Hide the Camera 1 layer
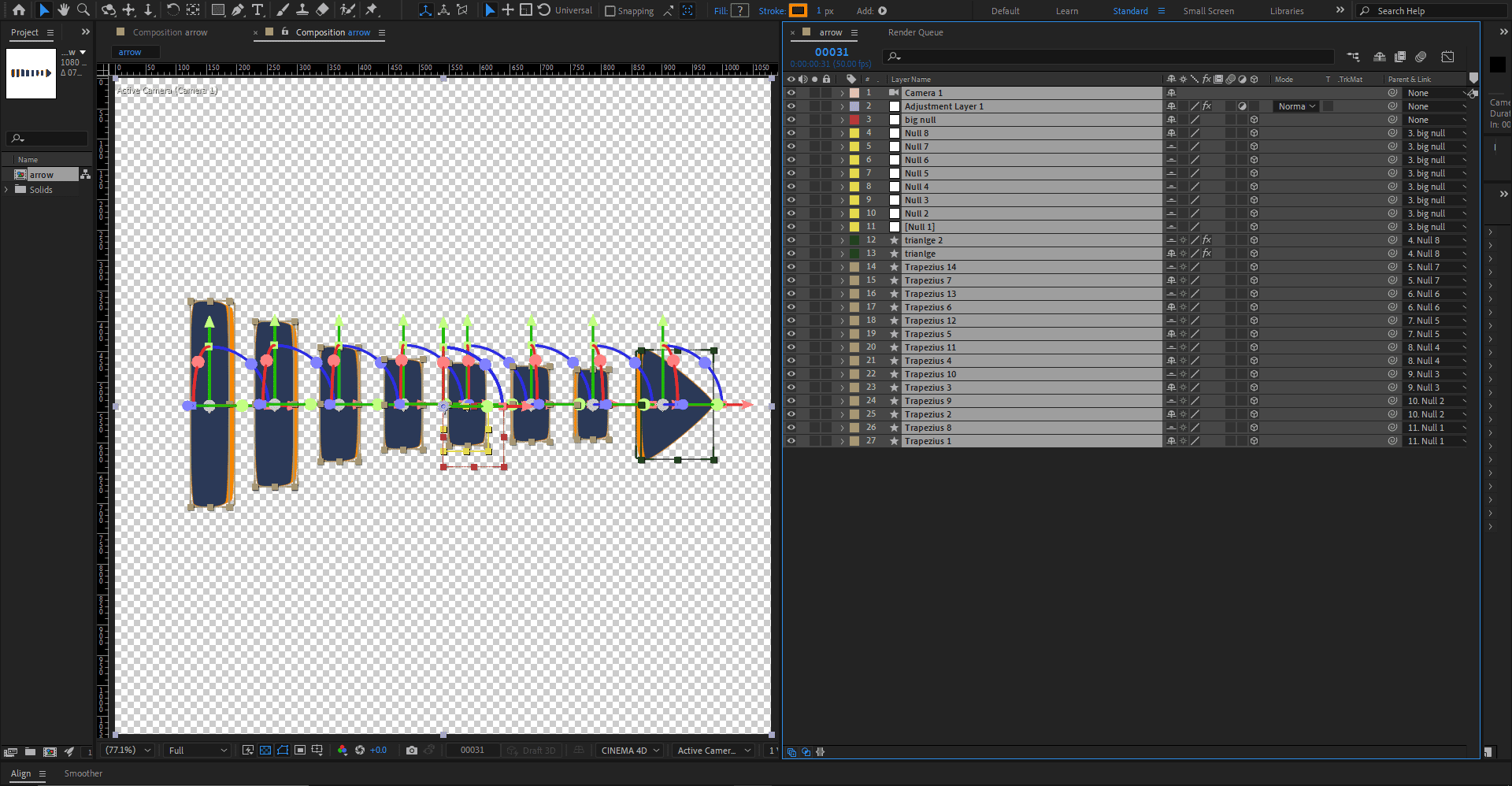This screenshot has width=1512, height=786. [x=791, y=93]
